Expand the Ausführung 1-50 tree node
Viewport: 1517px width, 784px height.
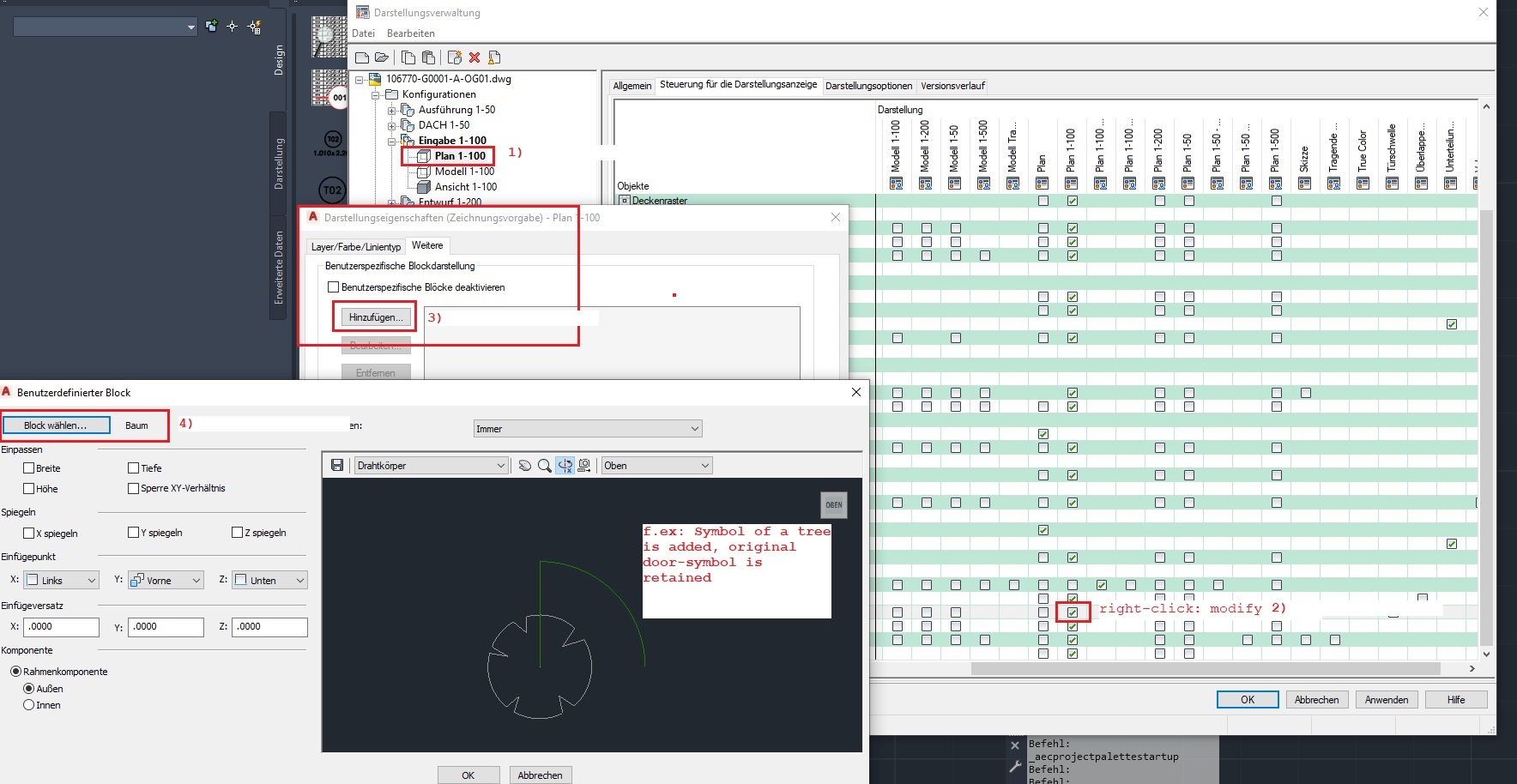tap(394, 110)
